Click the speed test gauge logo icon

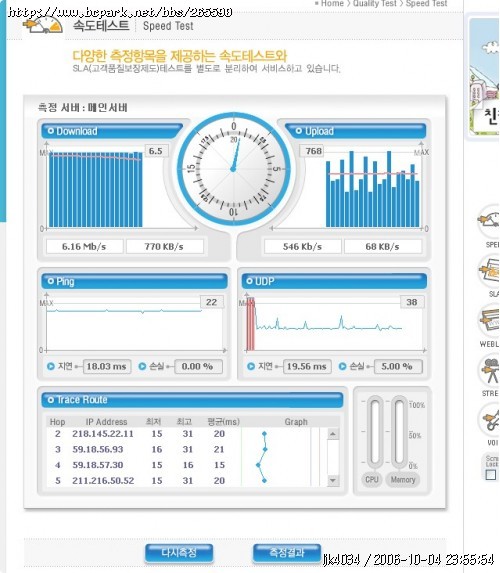[43, 25]
